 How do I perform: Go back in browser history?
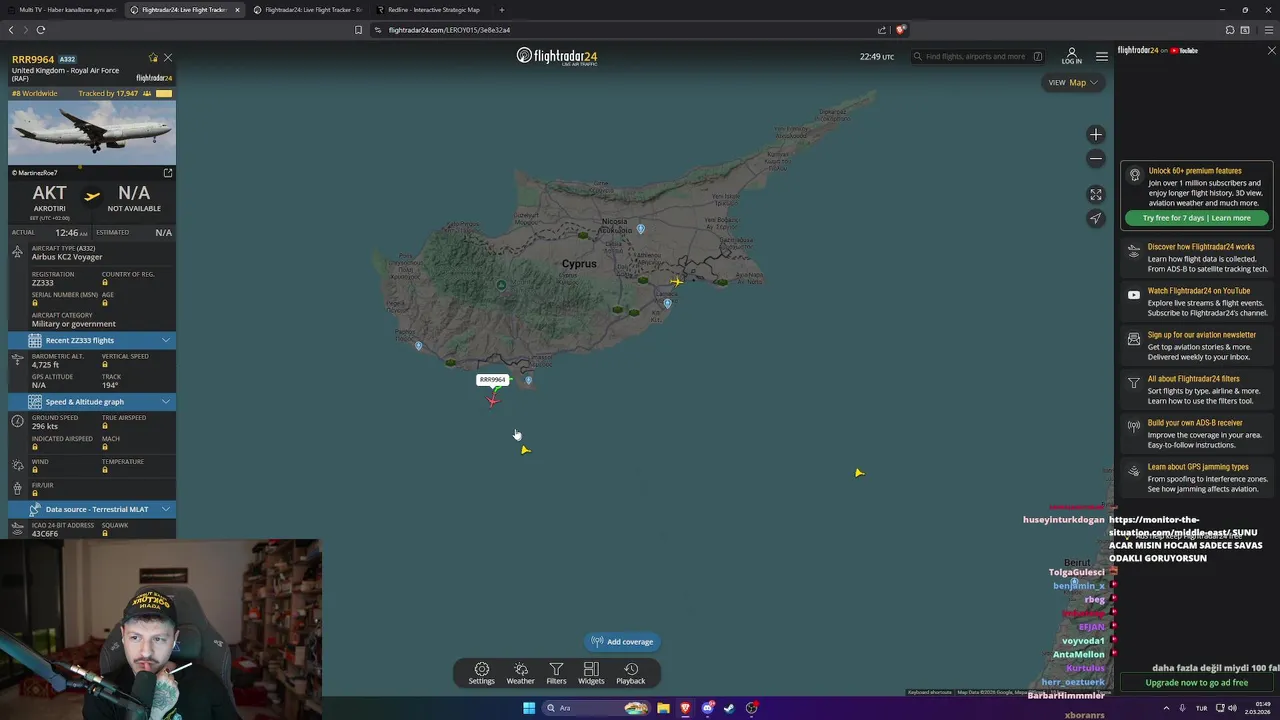coord(11,30)
